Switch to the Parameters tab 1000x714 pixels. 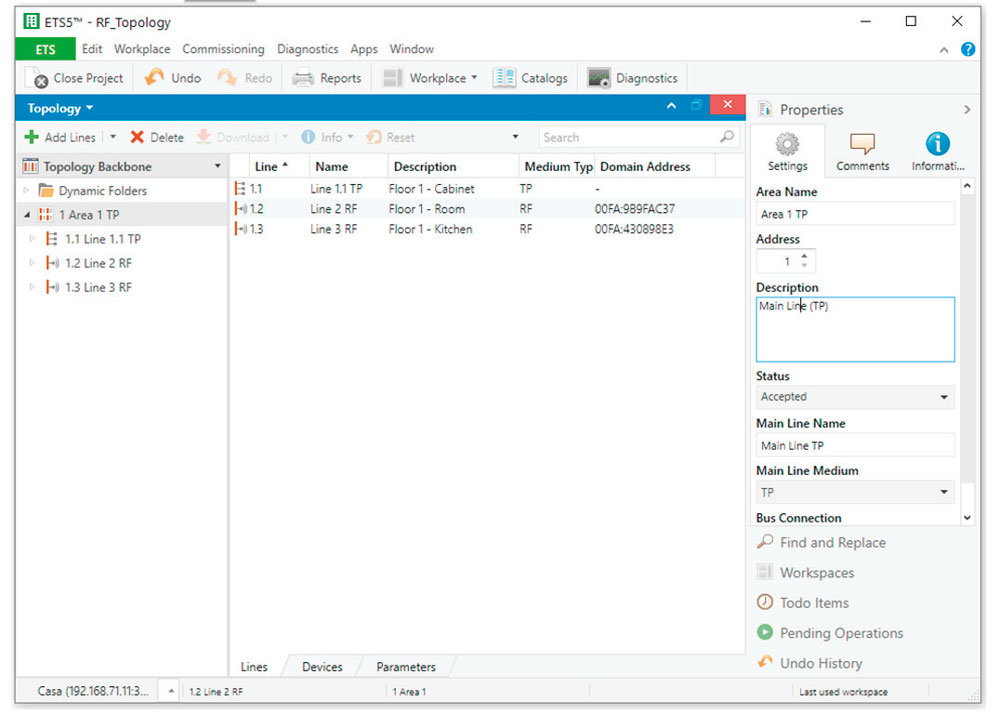(406, 667)
